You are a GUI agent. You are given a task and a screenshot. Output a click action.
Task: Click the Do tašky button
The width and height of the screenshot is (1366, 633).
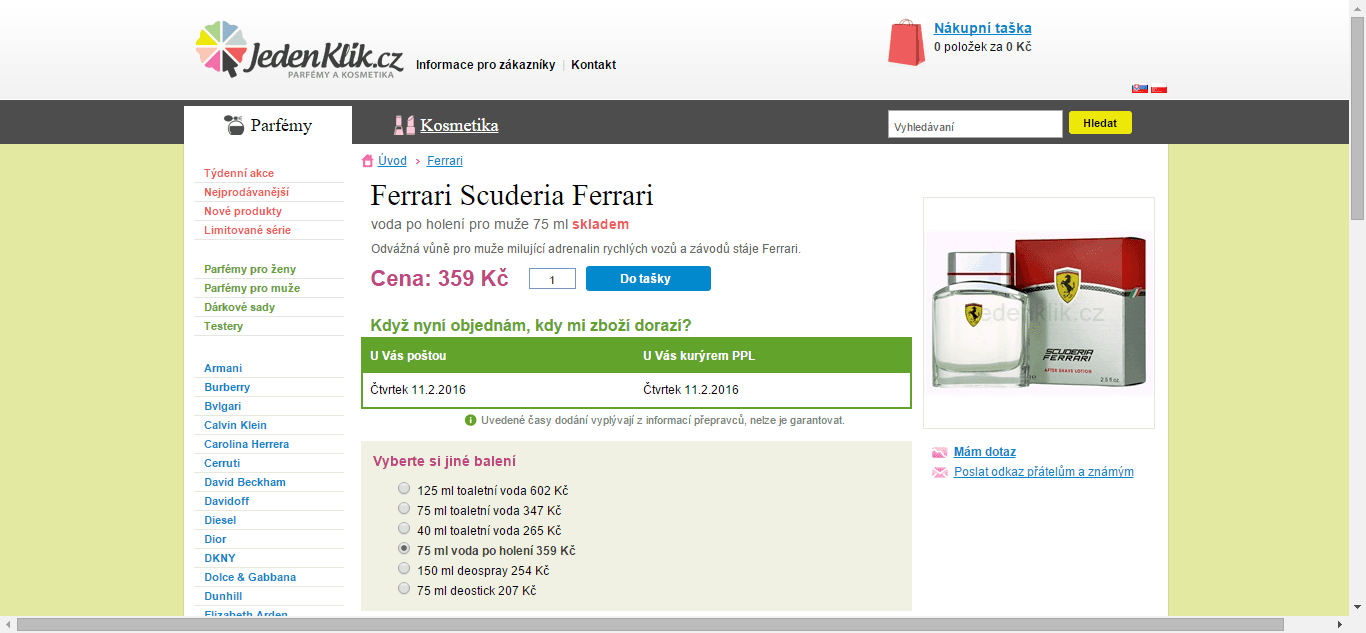pyautogui.click(x=648, y=278)
